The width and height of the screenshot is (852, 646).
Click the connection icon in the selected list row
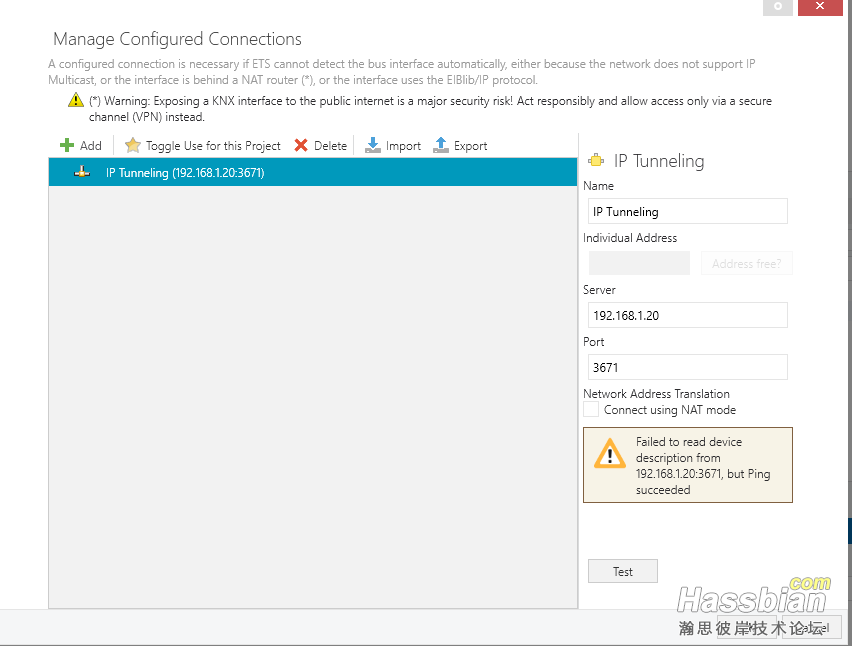[x=82, y=172]
